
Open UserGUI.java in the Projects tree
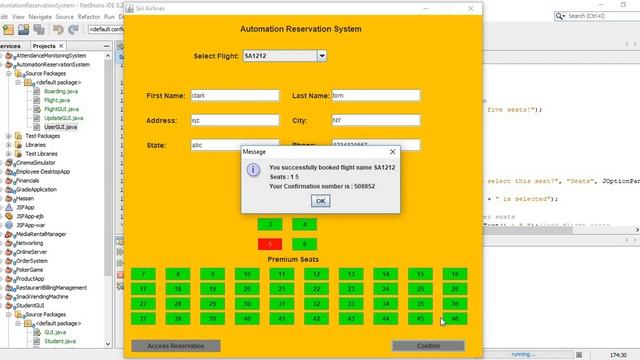pyautogui.click(x=60, y=127)
